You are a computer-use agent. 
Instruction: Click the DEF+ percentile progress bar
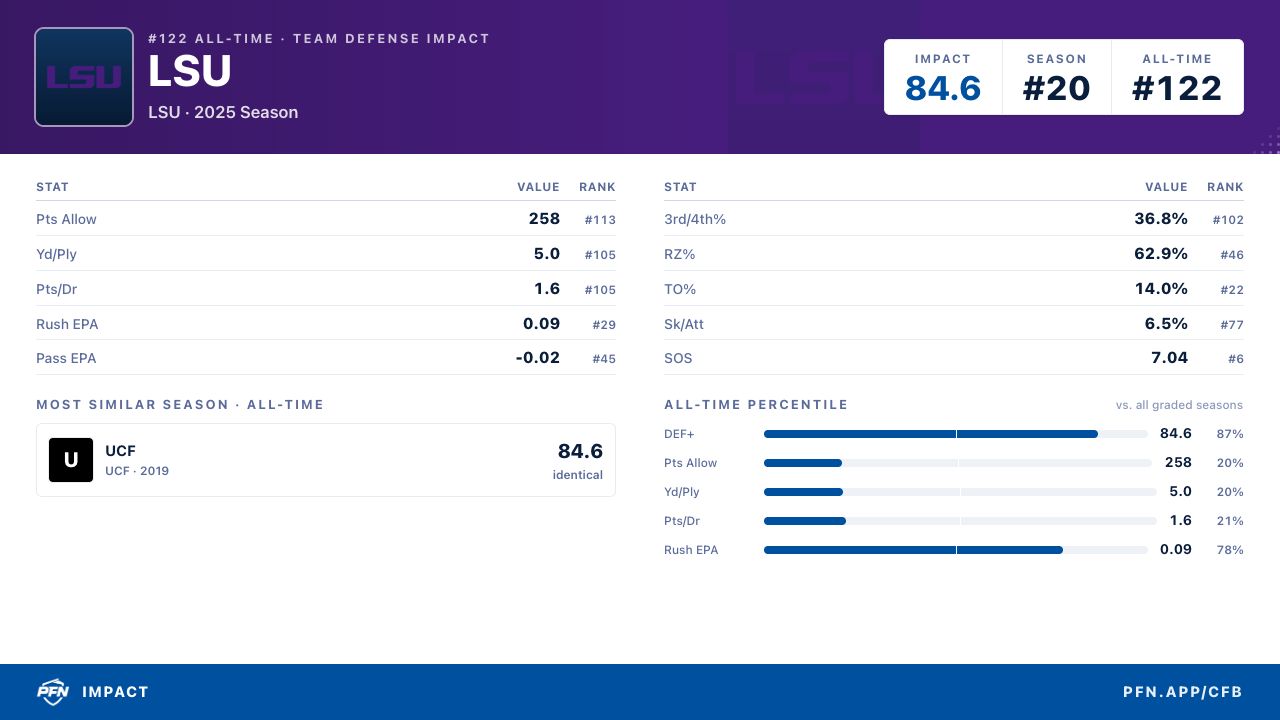(956, 434)
